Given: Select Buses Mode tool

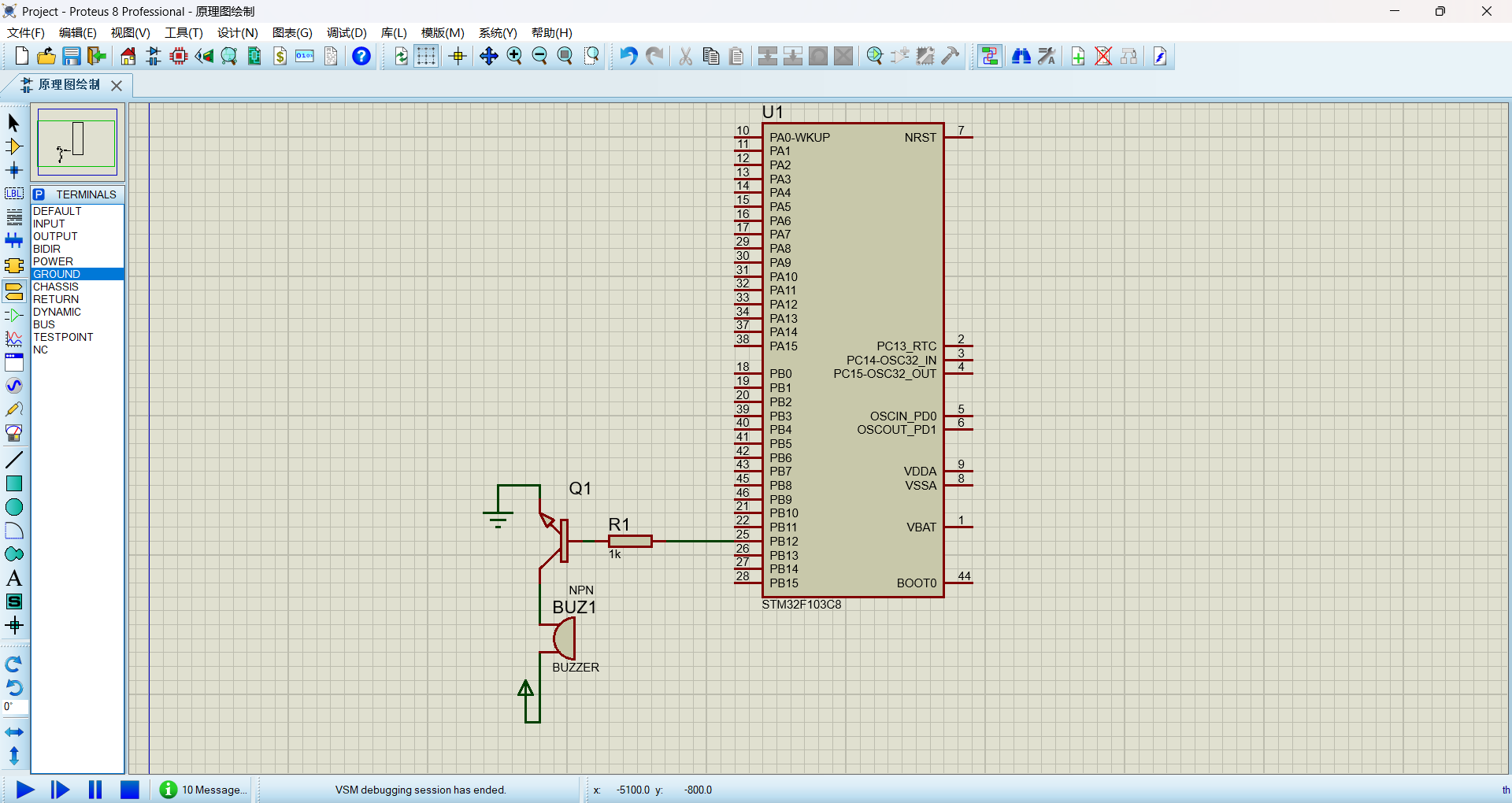Looking at the screenshot, I should (x=14, y=241).
